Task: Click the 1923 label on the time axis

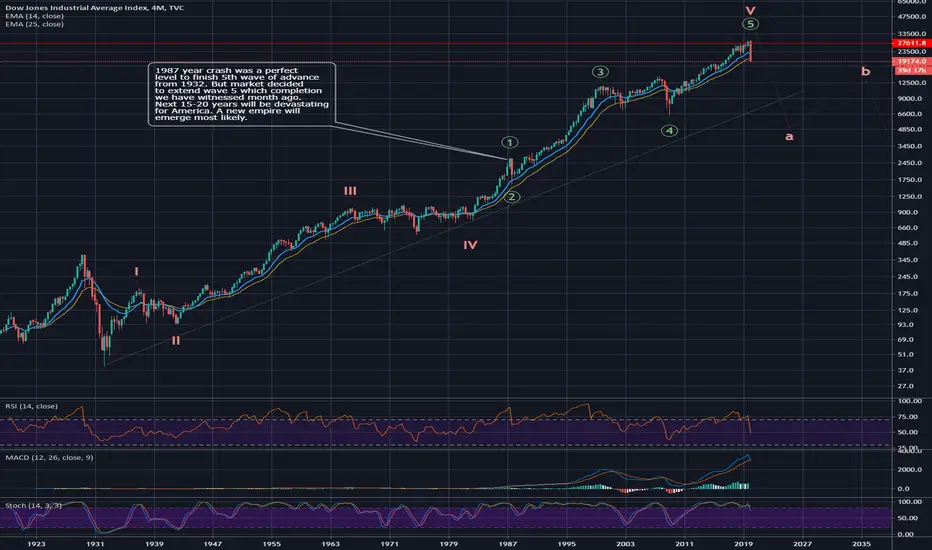Action: (x=36, y=543)
